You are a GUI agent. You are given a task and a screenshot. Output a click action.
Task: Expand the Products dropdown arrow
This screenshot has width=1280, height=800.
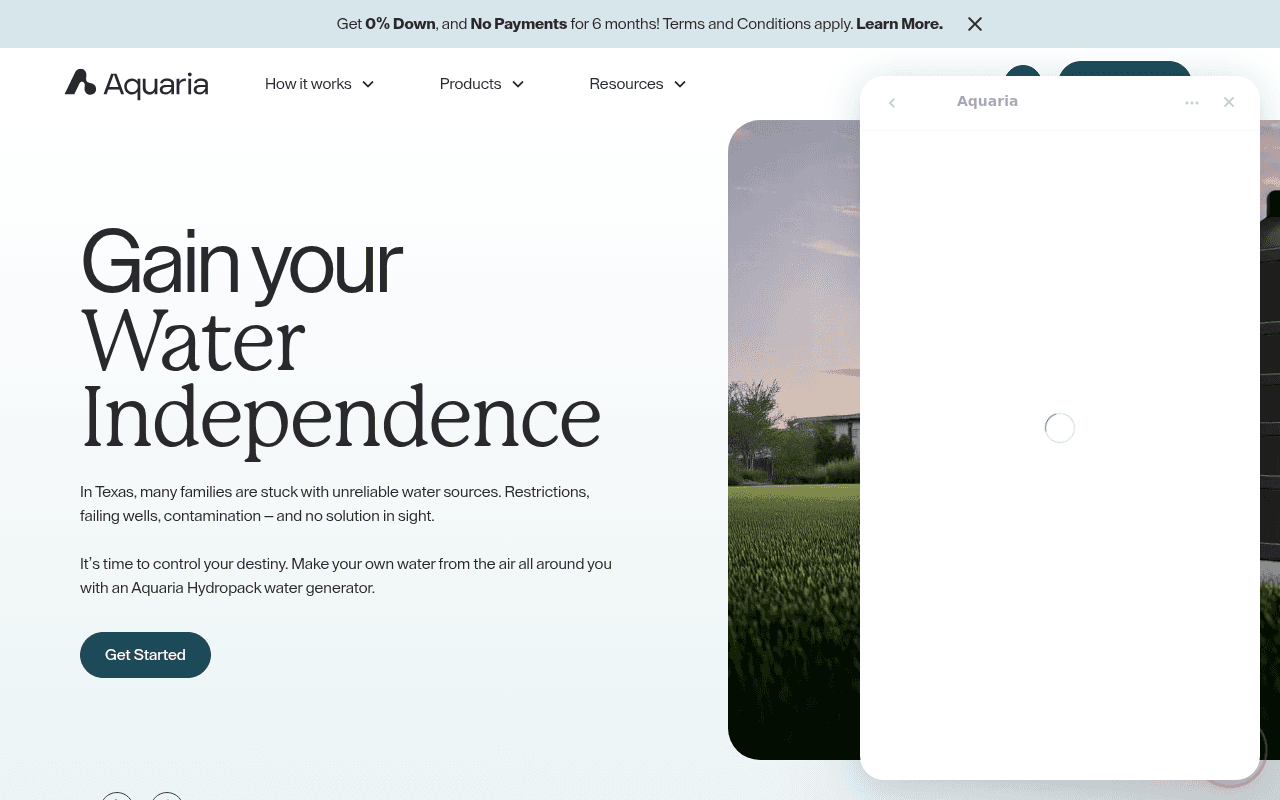(x=518, y=84)
